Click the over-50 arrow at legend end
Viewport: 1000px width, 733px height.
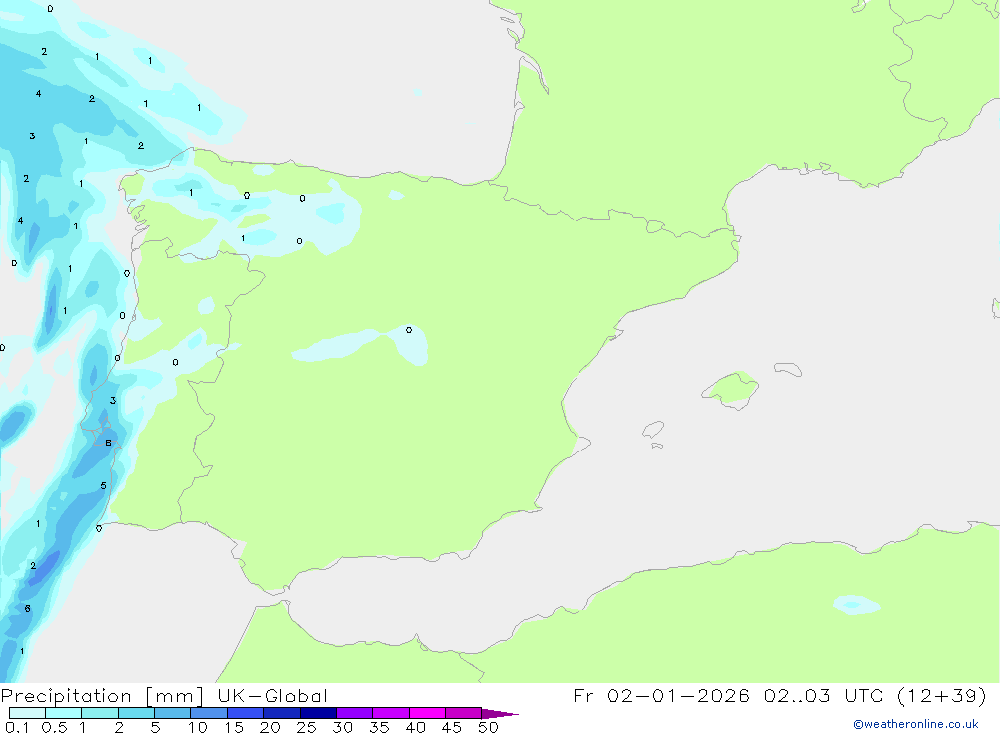coord(499,714)
